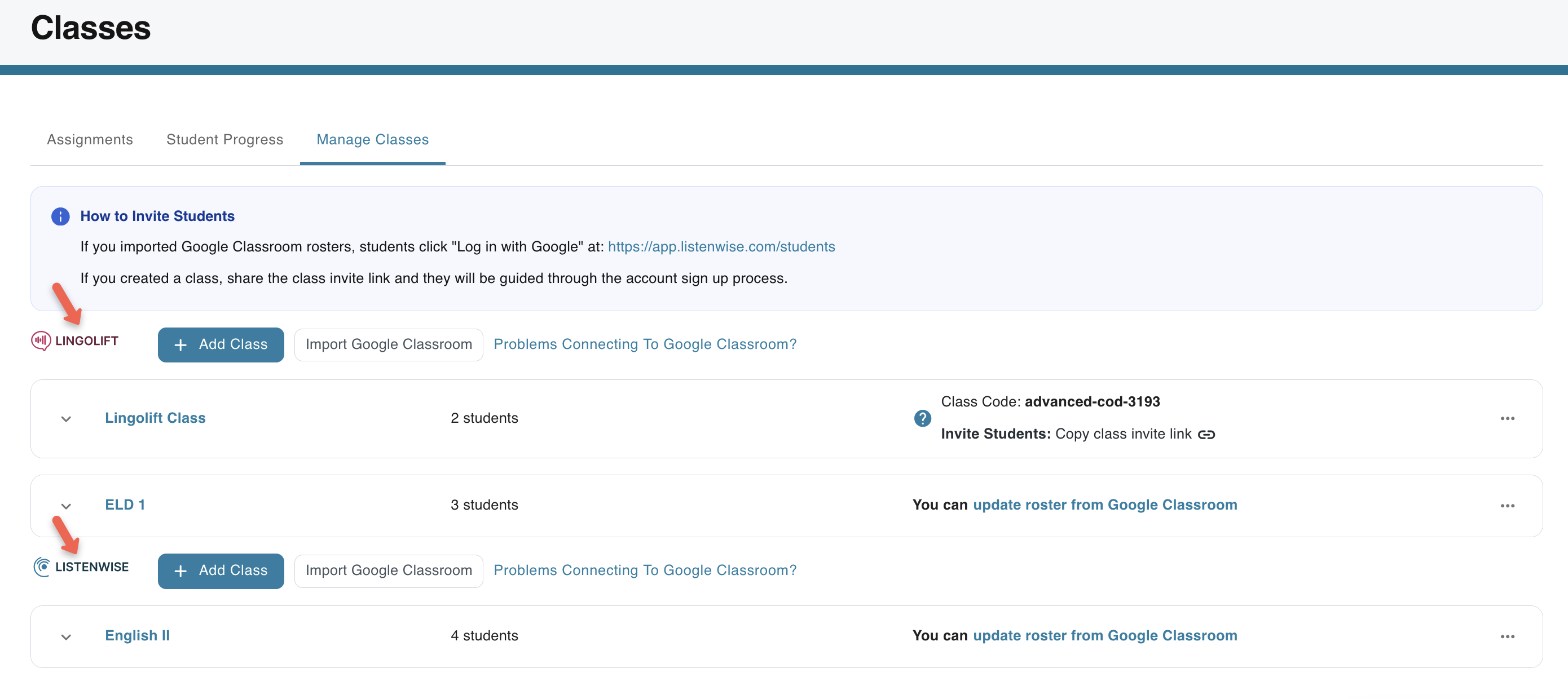Open the Lingolift Class name link

tap(155, 418)
